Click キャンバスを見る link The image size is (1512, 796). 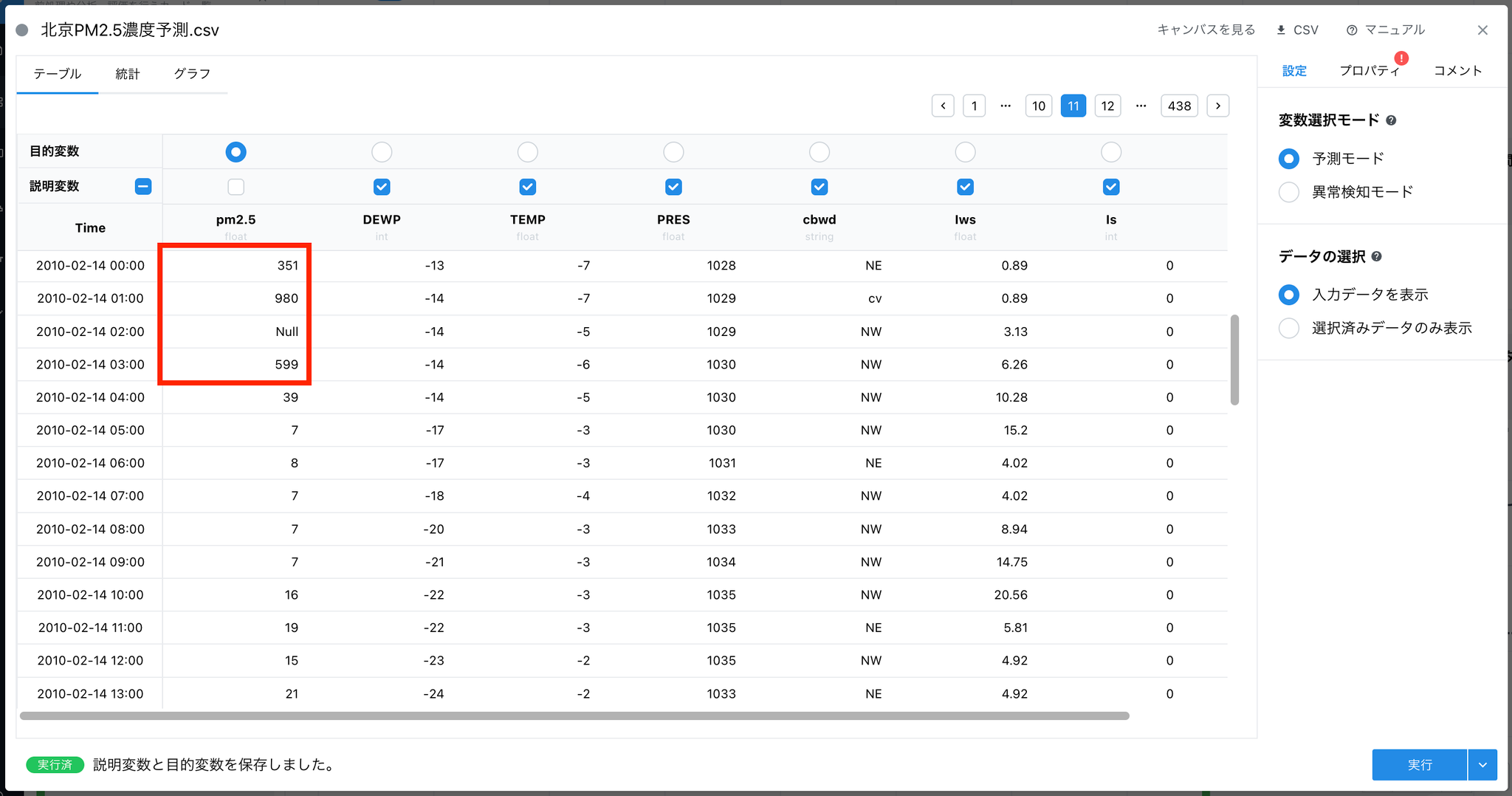tap(1206, 30)
